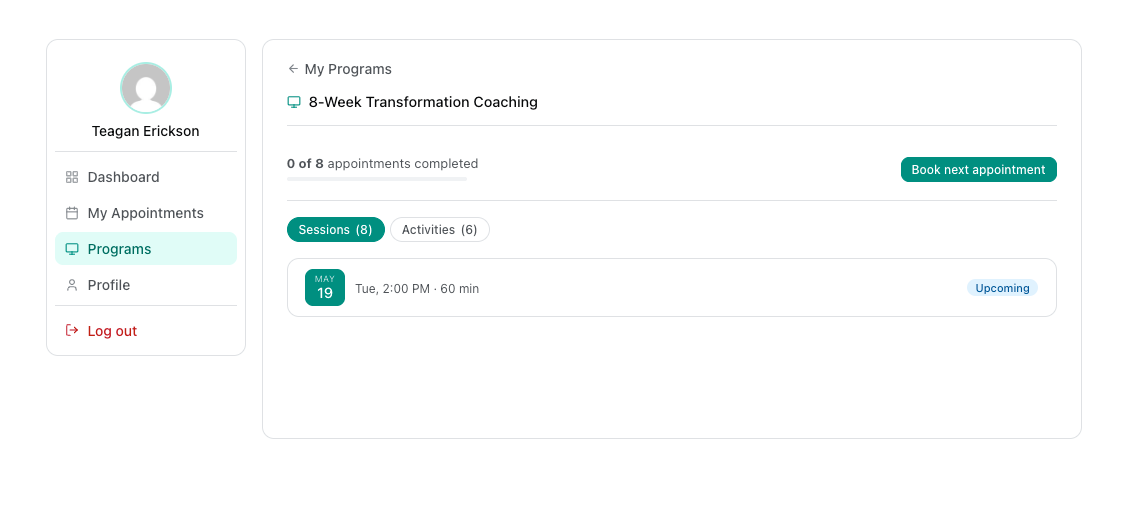Click the Dashboard grid icon
The width and height of the screenshot is (1138, 522).
tap(72, 177)
